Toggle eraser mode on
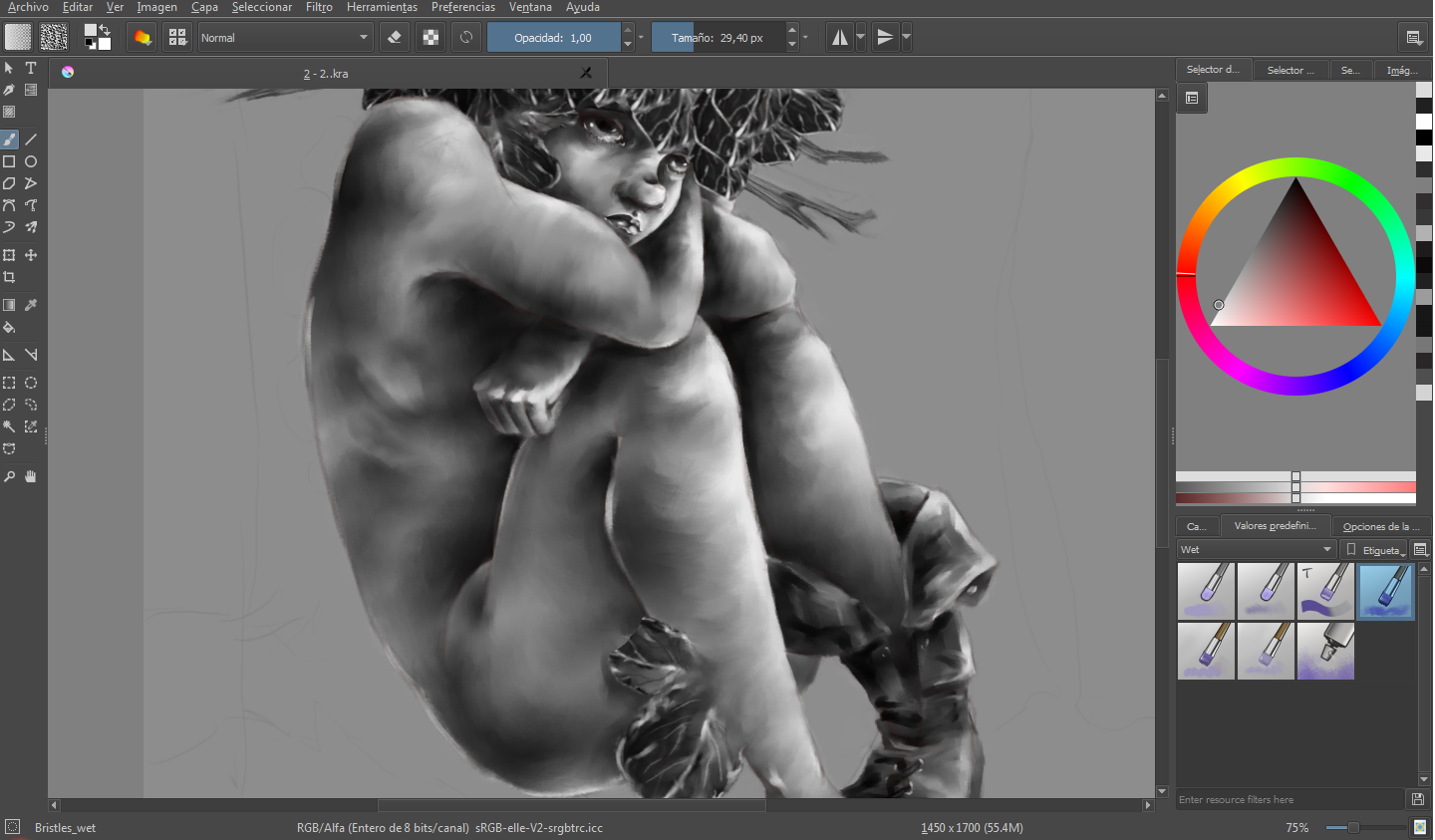 pos(395,38)
